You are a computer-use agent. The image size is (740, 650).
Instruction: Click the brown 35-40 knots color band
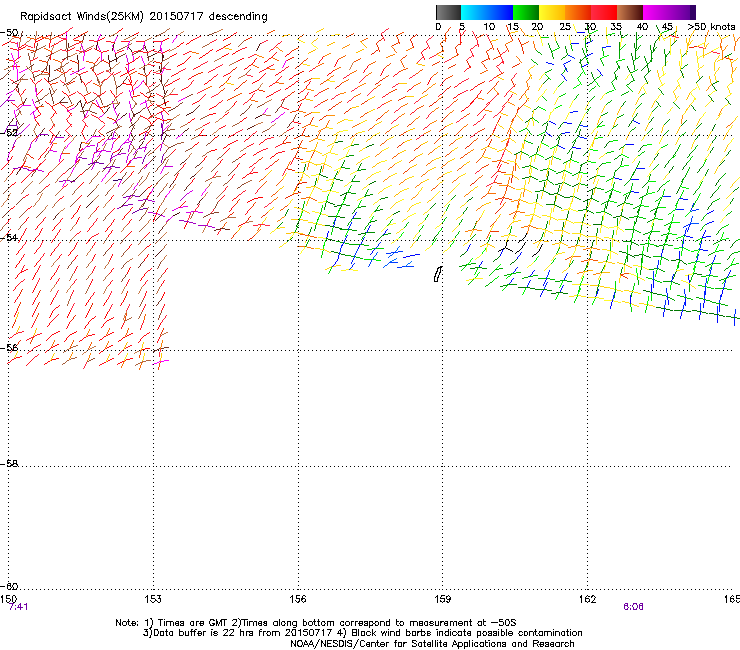[x=630, y=12]
